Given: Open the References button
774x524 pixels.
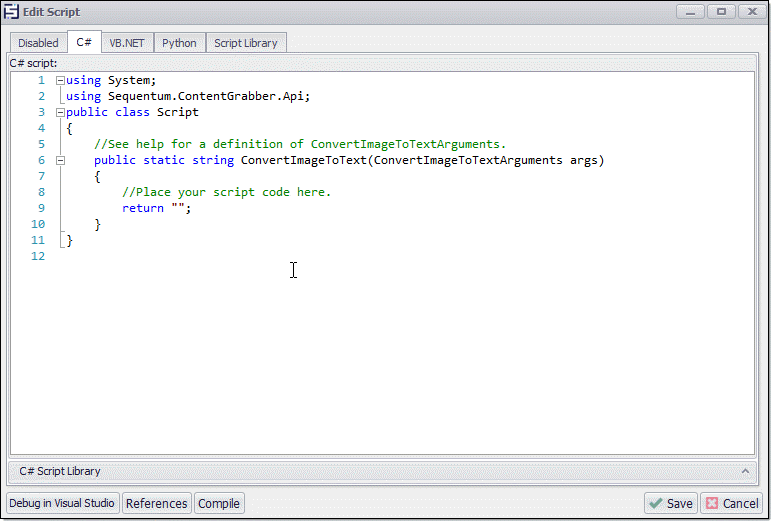Looking at the screenshot, I should click(157, 504).
